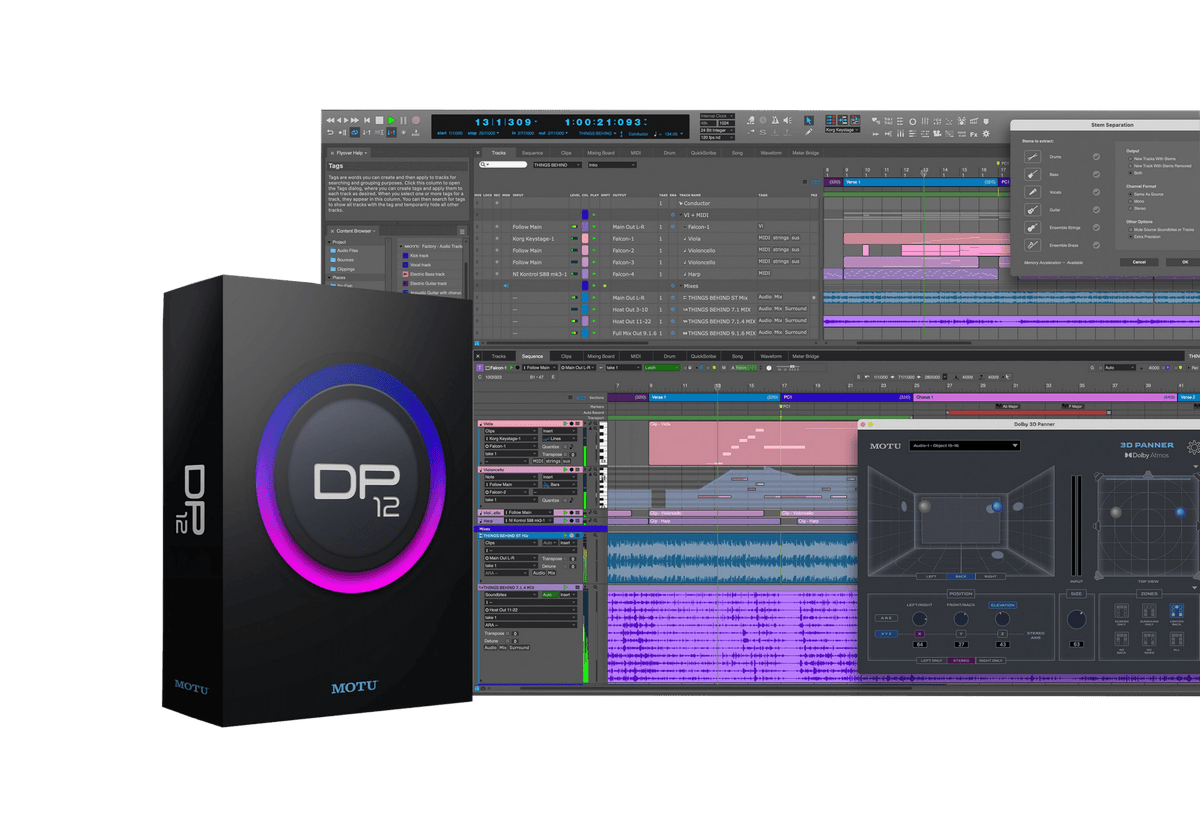Open the Meter Bridge tab in upper window
This screenshot has width=1200, height=823.
[805, 153]
